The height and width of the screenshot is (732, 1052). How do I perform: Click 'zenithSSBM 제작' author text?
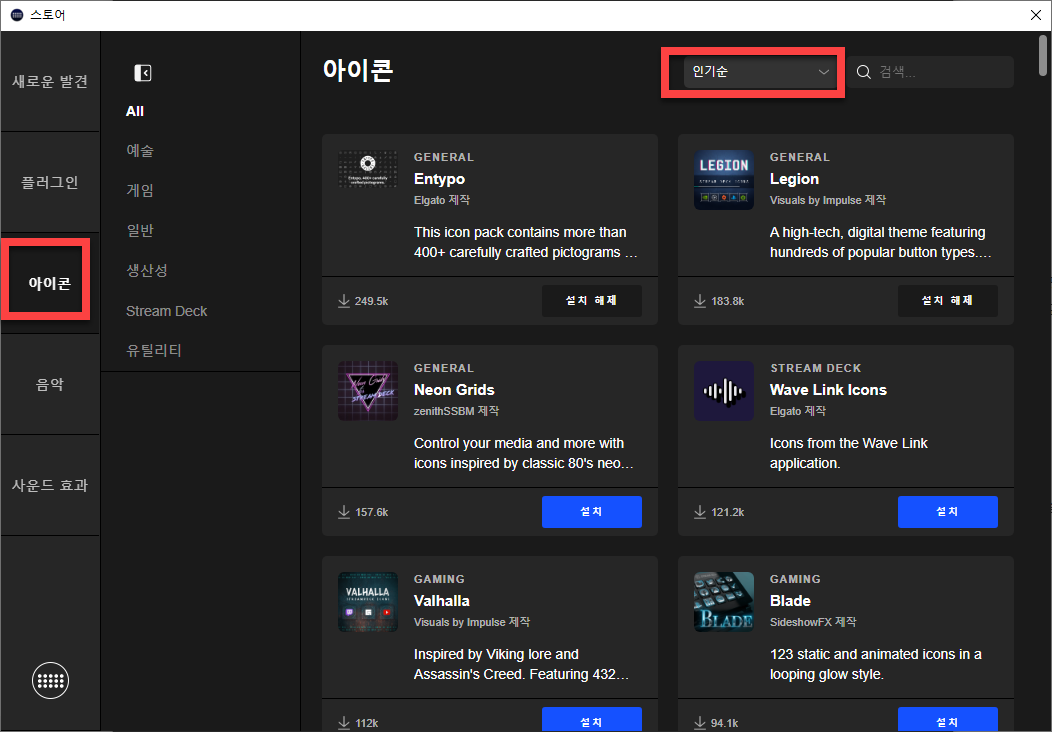(456, 411)
